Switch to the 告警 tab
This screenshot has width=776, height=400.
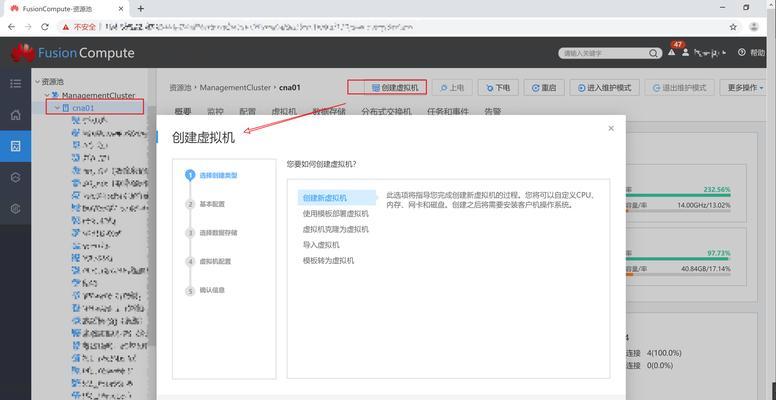pyautogui.click(x=492, y=112)
